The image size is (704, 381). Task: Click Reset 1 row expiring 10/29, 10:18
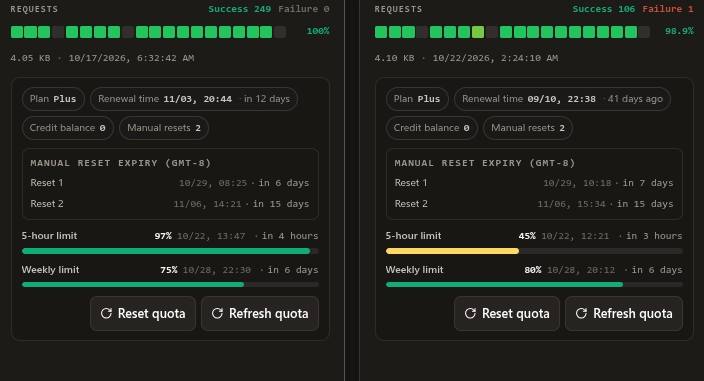(534, 183)
